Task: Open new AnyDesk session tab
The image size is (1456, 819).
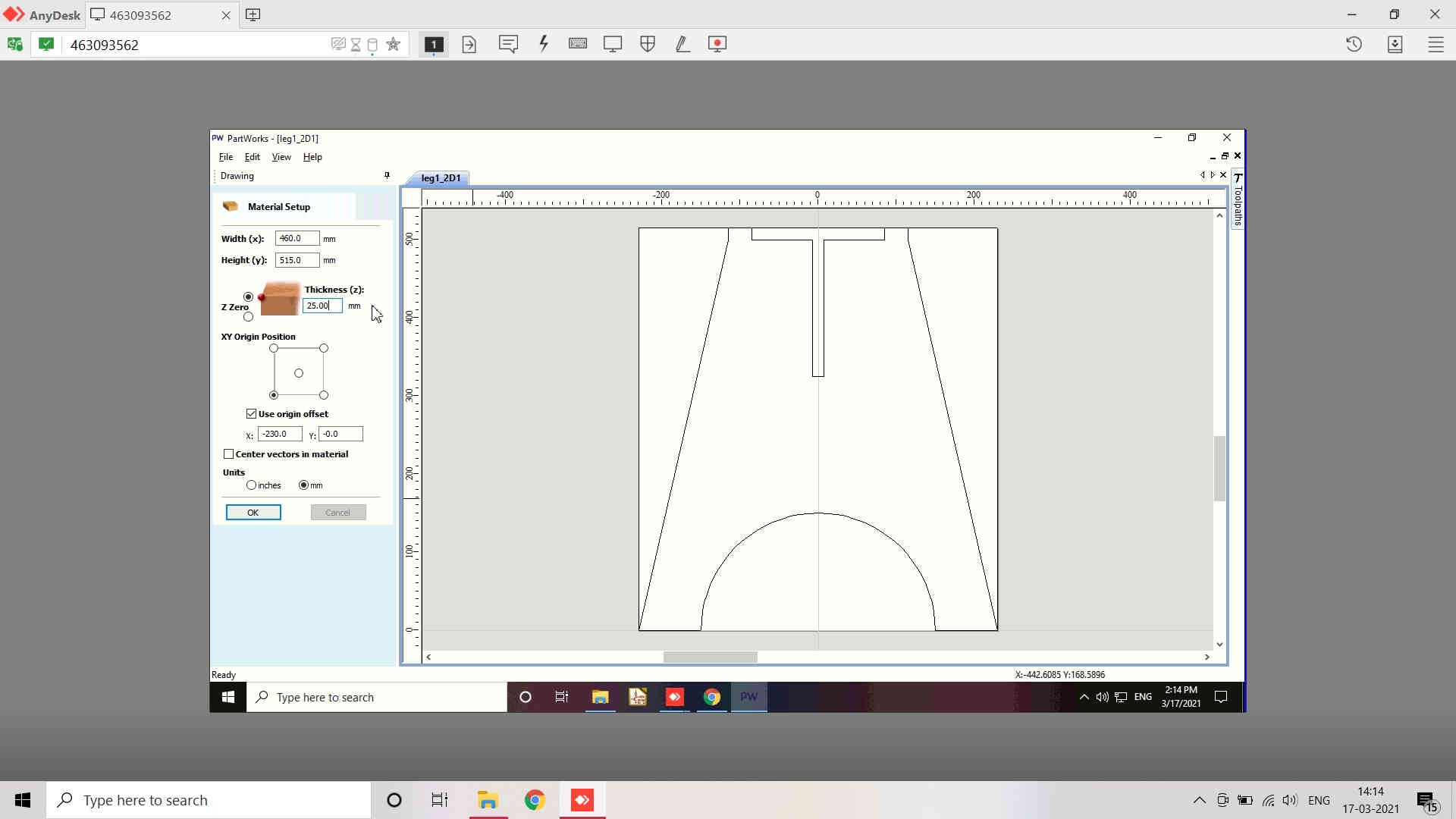Action: (253, 15)
